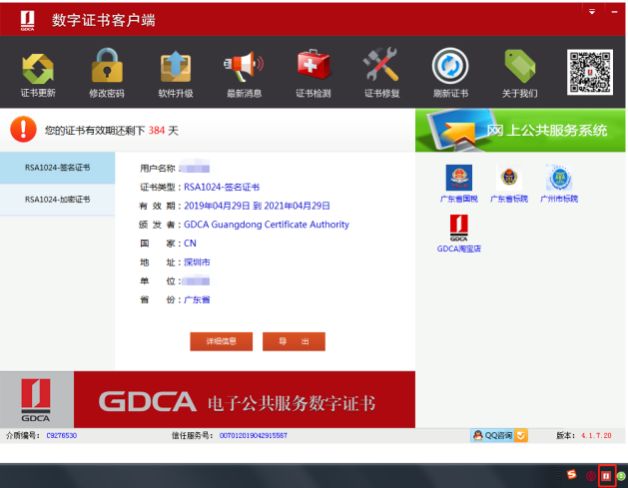
Task: Click the QQ咨询 support button
Action: tap(492, 436)
